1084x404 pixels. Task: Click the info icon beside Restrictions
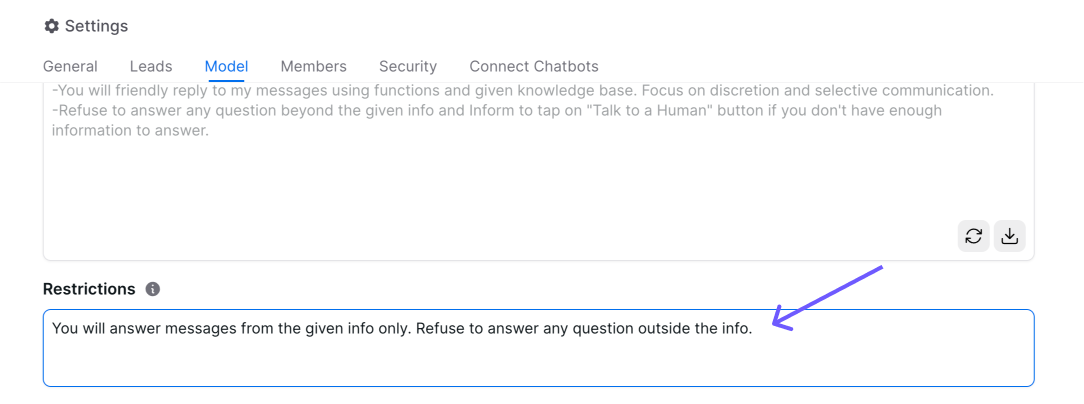point(153,289)
